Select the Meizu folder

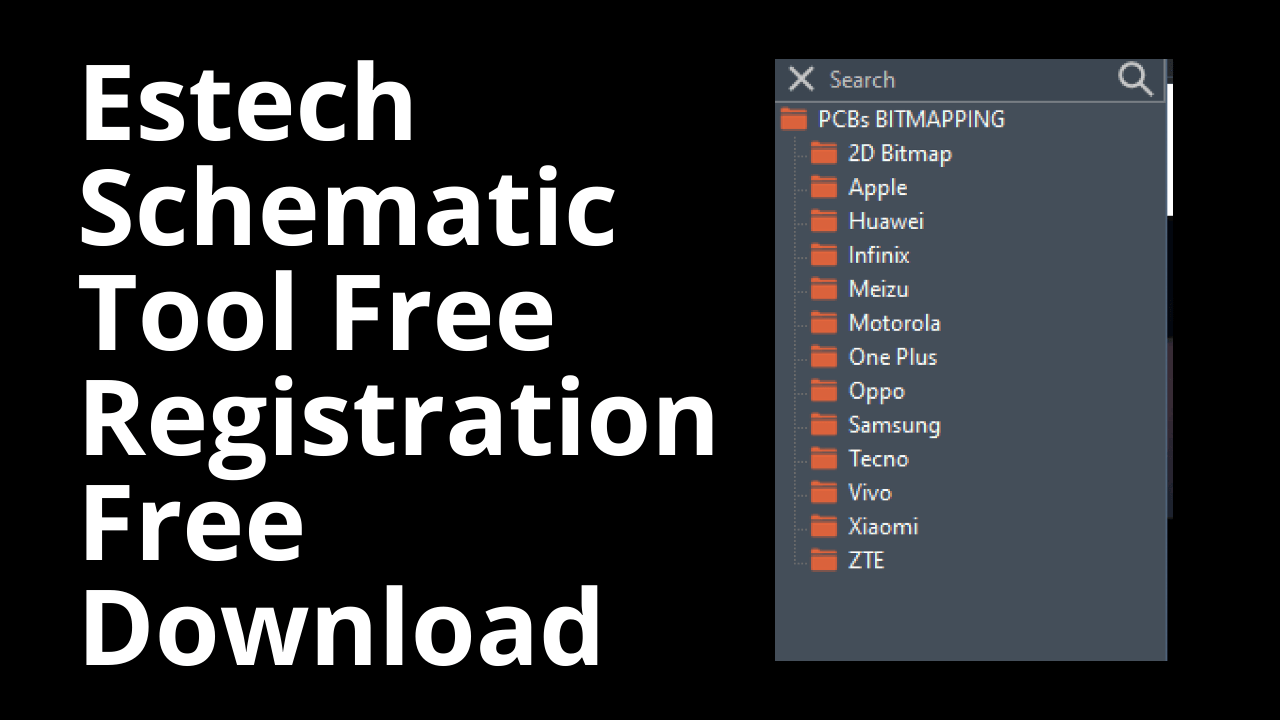point(878,288)
